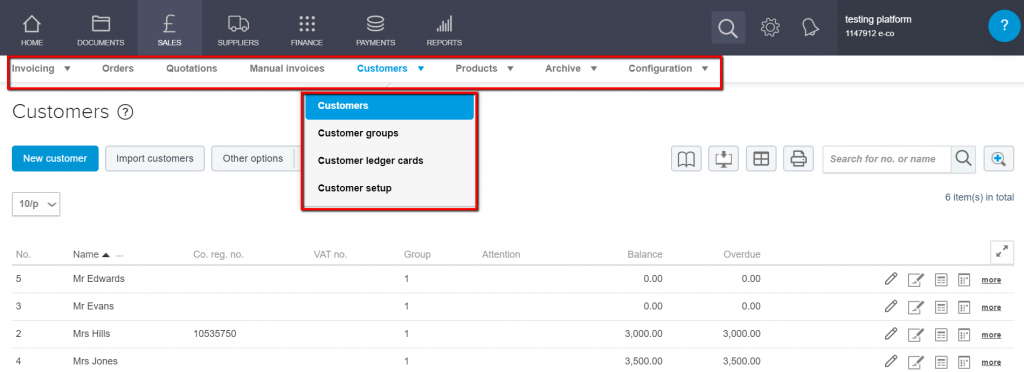Expand the Invoicing dropdown menu

(x=41, y=68)
